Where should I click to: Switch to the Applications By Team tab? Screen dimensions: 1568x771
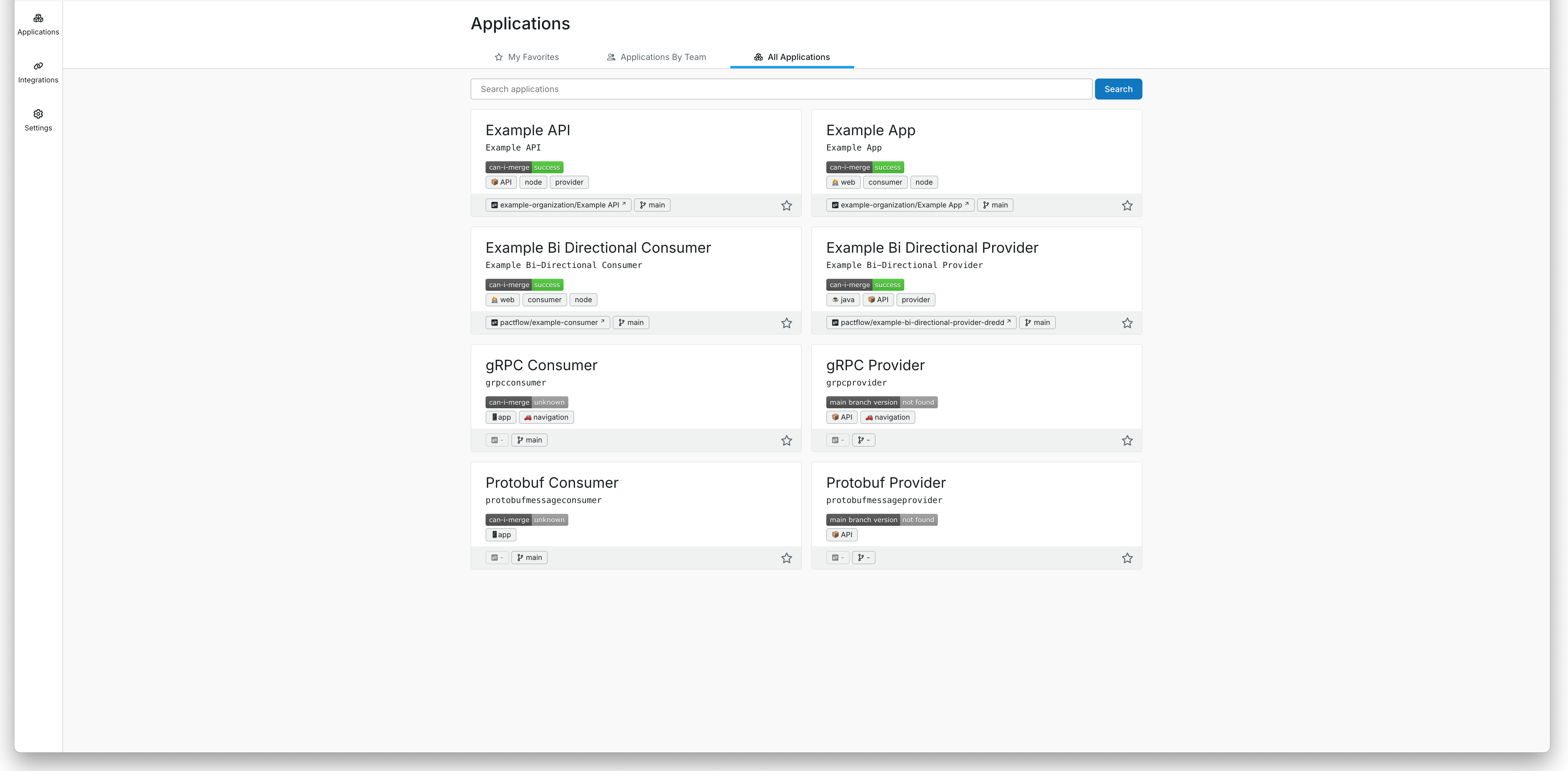[656, 57]
